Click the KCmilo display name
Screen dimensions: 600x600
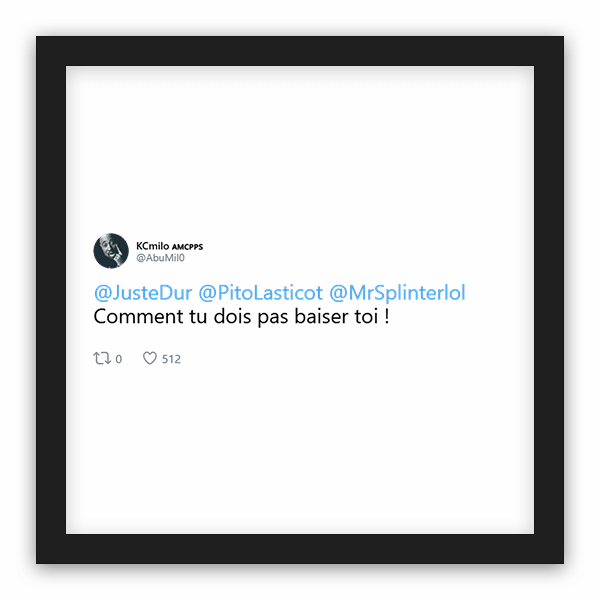152,246
